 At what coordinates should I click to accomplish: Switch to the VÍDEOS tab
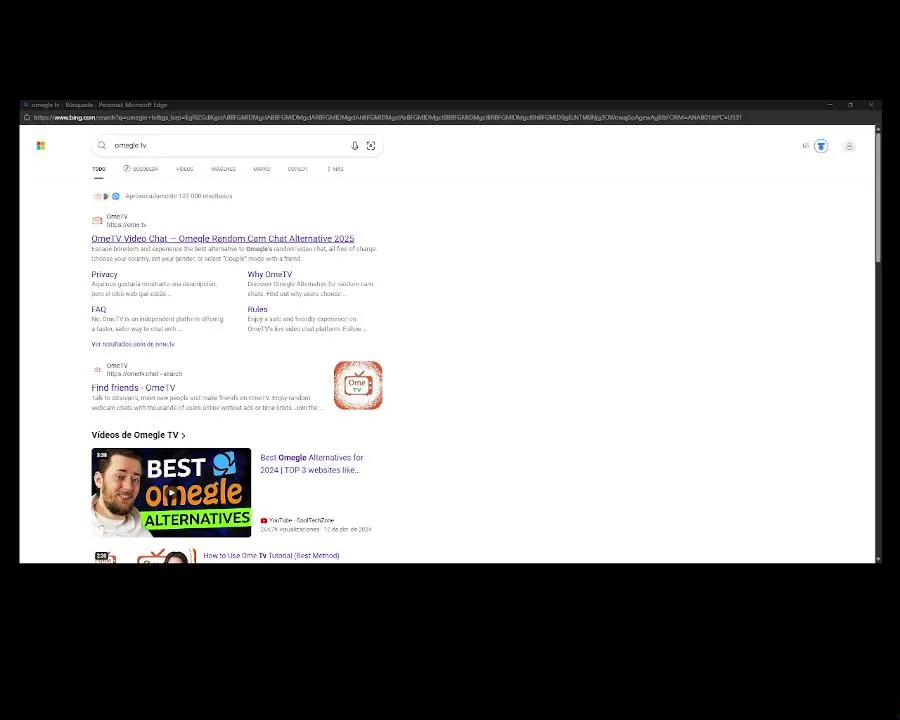185,169
